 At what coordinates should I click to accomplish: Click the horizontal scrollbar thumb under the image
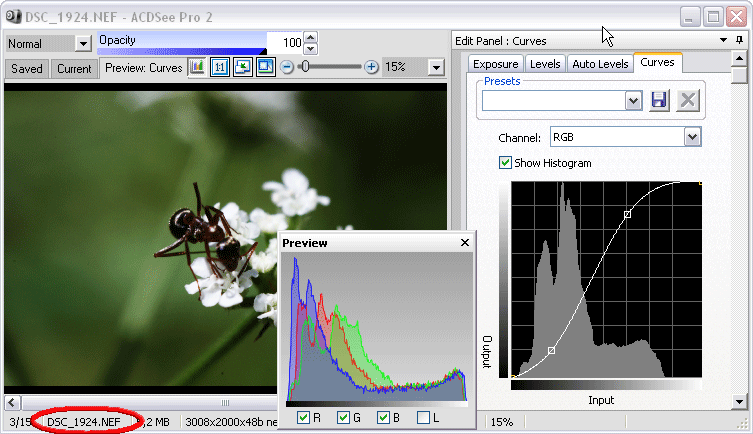pos(149,402)
